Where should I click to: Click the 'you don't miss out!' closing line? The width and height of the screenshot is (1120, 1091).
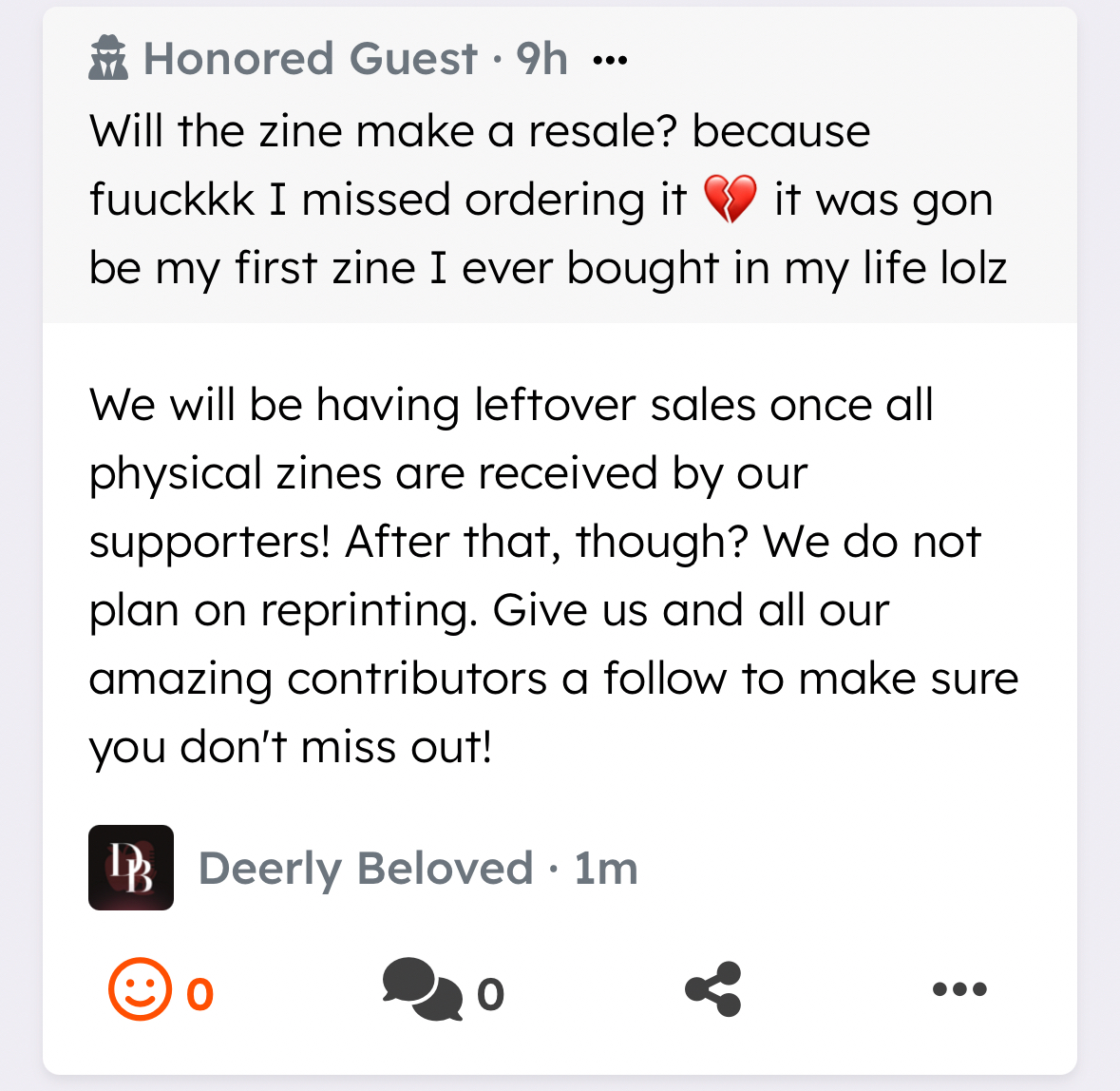(291, 747)
